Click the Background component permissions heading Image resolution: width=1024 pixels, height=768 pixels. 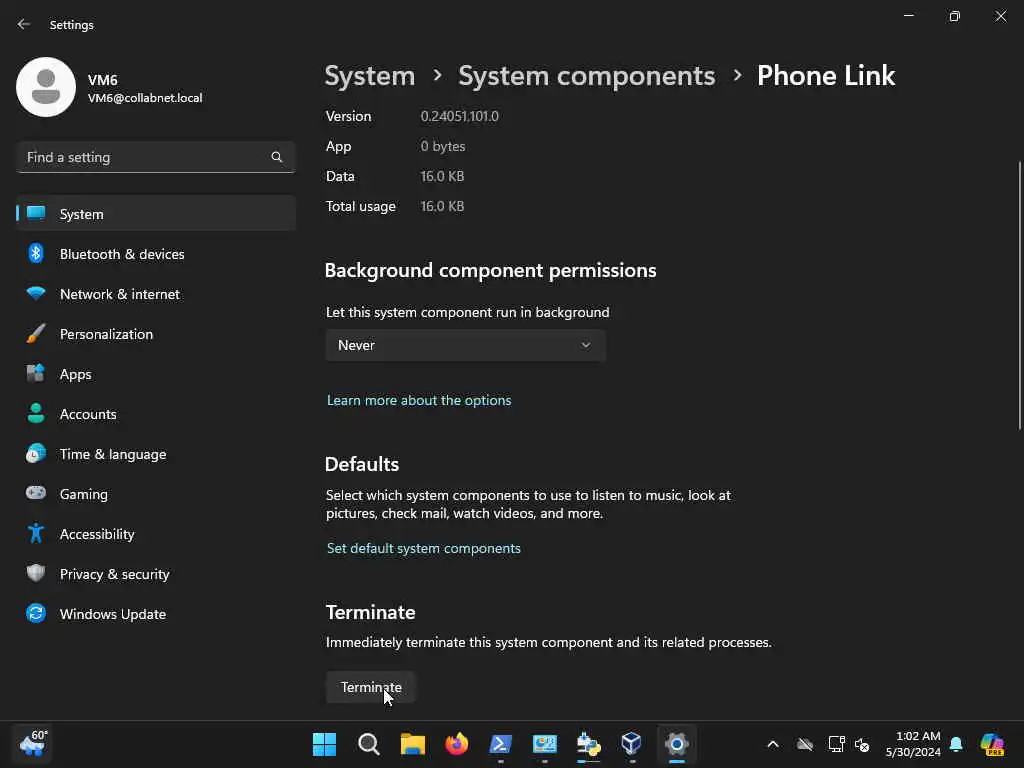pos(490,270)
